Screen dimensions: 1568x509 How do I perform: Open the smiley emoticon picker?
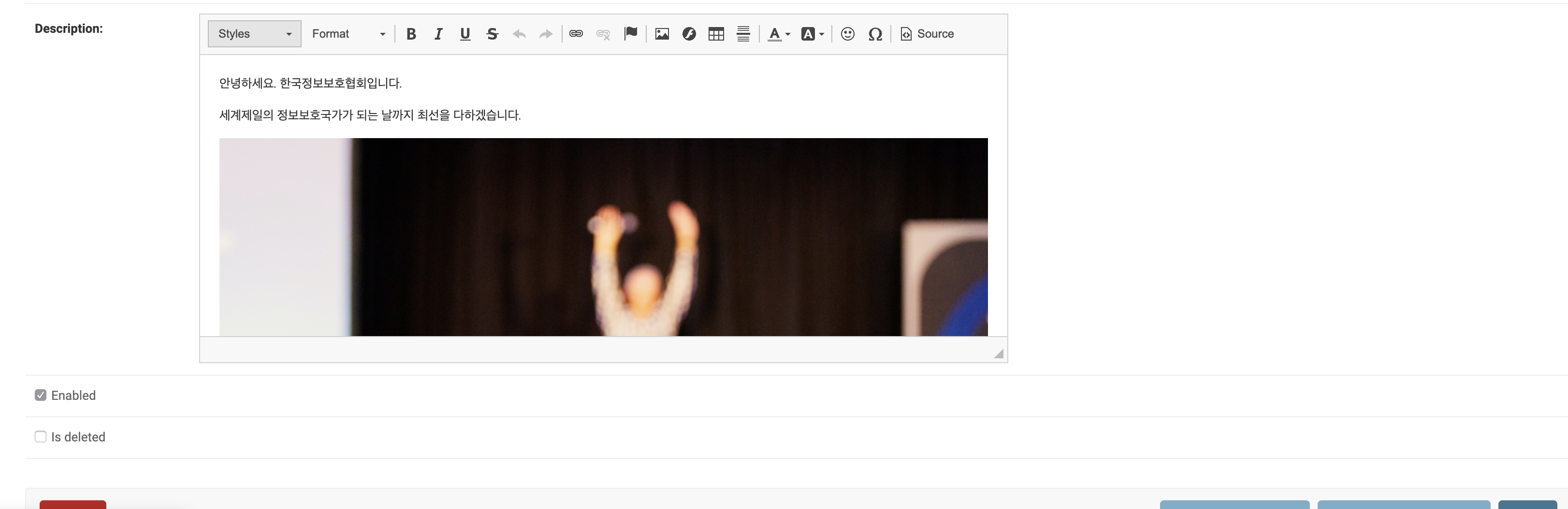point(847,34)
